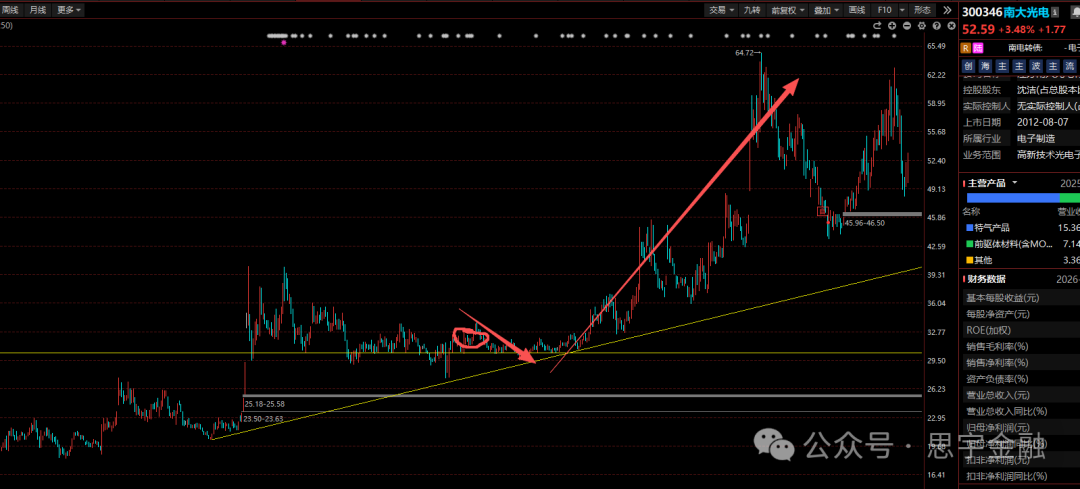
Task: Open chart settings gear icon
Action: 922,25
